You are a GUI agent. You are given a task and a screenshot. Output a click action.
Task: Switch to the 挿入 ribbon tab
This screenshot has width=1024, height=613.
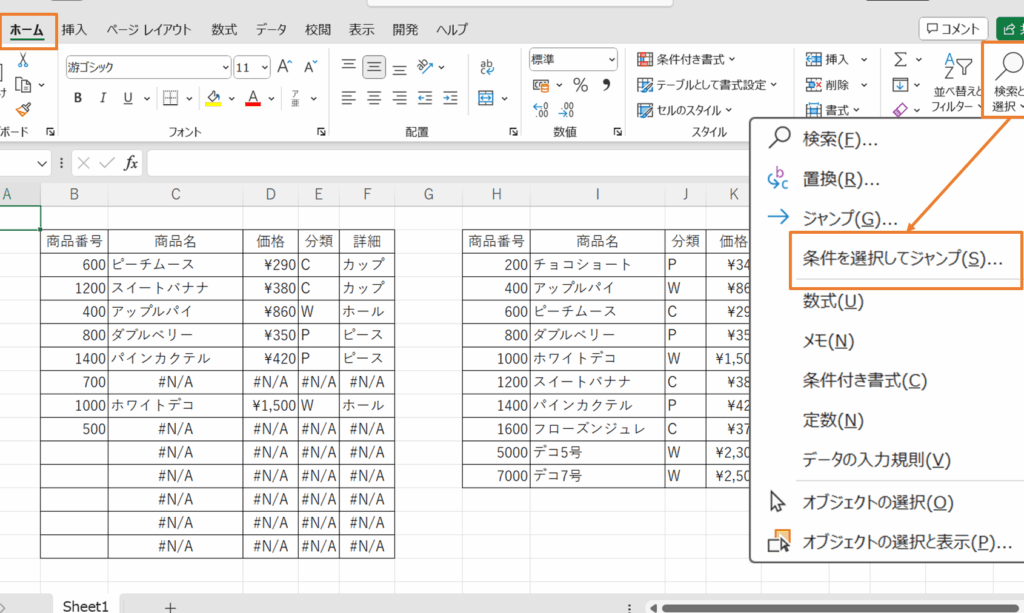coord(74,30)
